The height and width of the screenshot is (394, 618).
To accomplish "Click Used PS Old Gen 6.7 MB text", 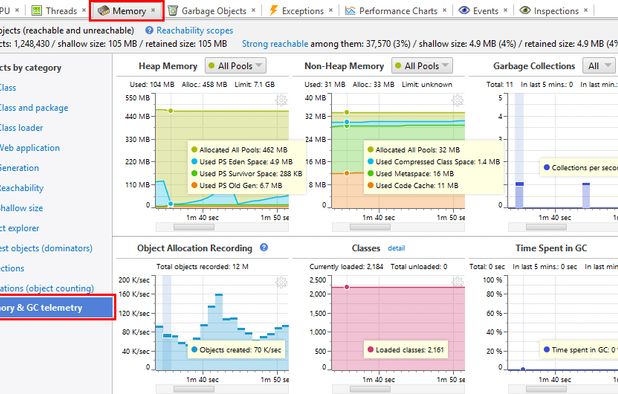I will (x=241, y=185).
